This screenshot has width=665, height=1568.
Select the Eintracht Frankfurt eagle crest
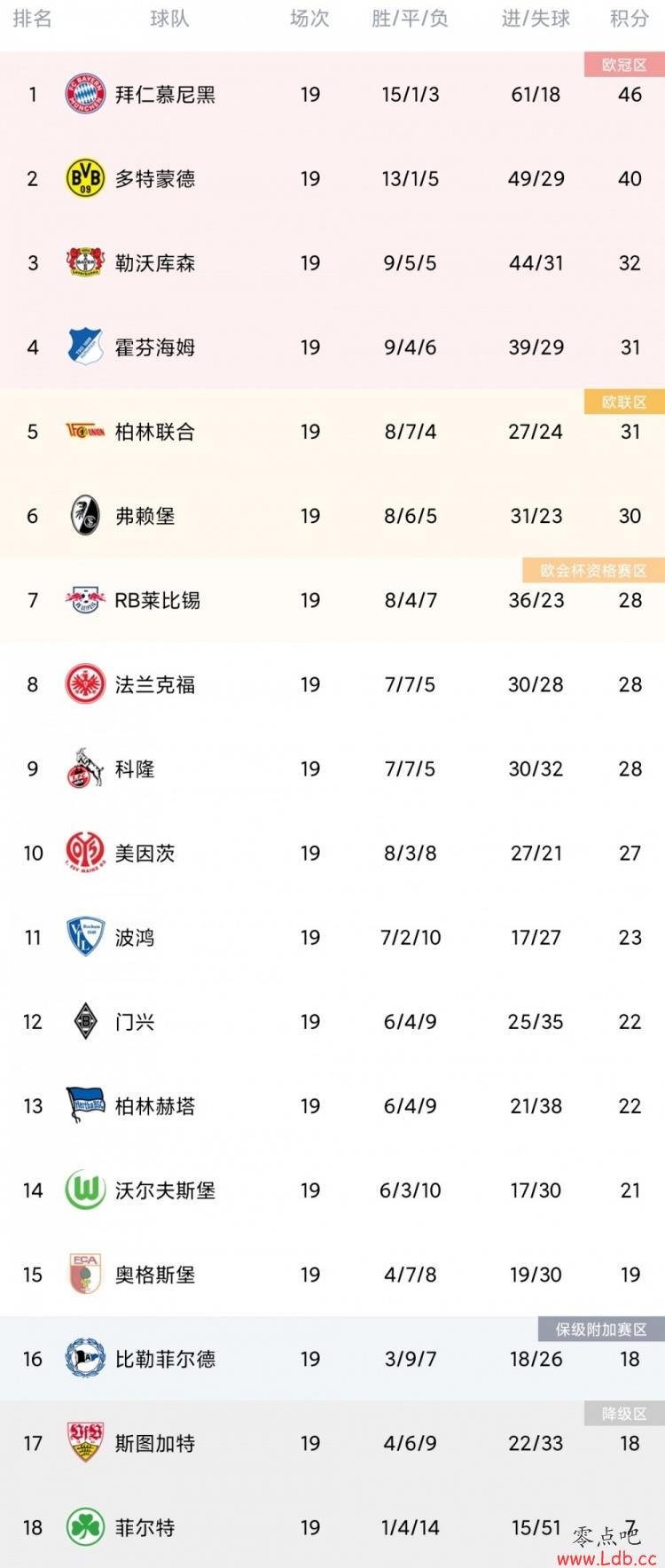coord(85,684)
